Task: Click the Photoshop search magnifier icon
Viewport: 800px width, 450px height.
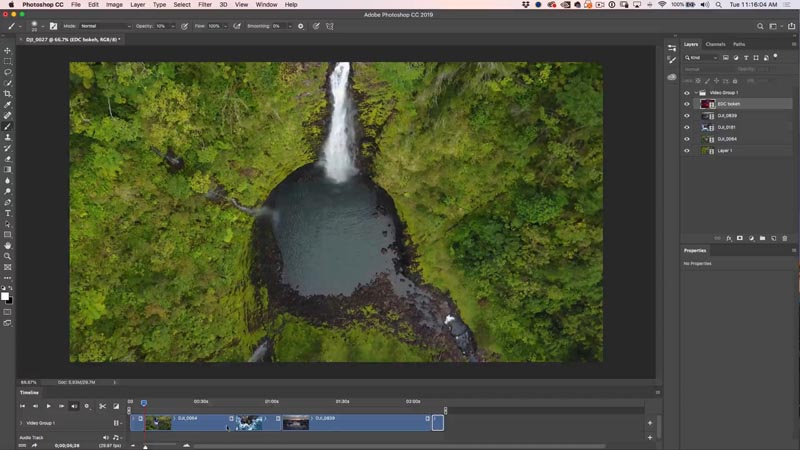Action: [x=760, y=26]
